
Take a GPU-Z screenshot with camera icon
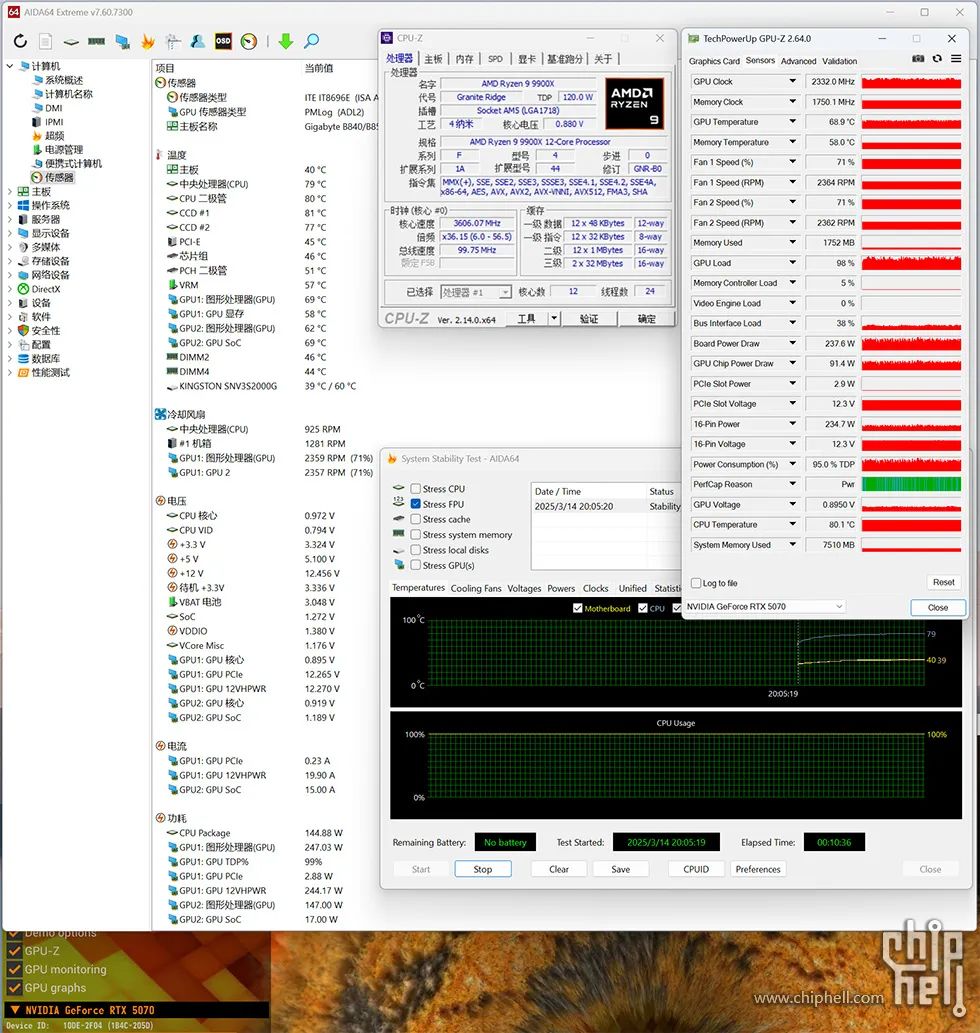[x=918, y=59]
